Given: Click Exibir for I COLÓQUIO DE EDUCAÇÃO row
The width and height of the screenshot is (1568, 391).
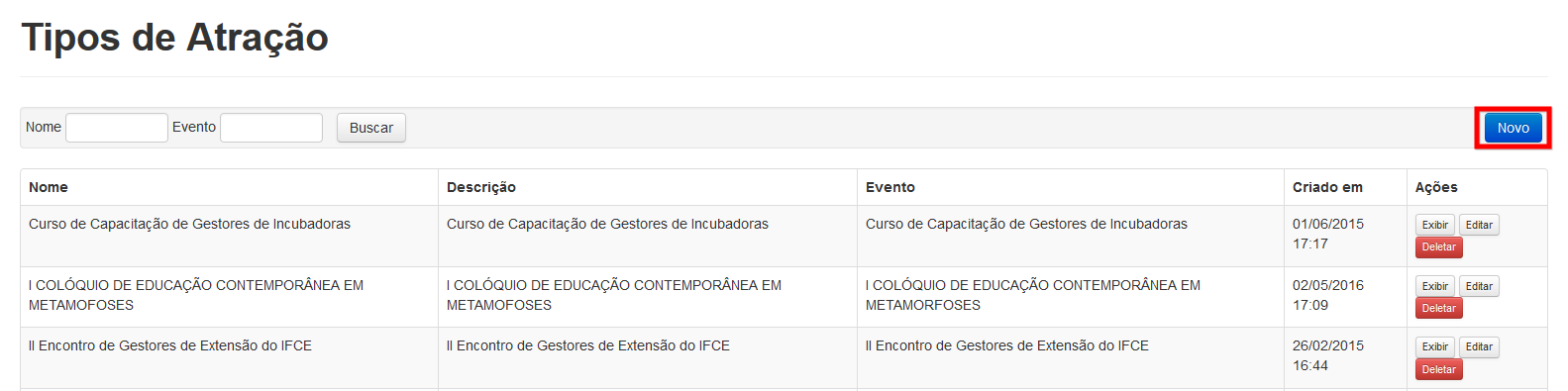Looking at the screenshot, I should coord(1435,286).
